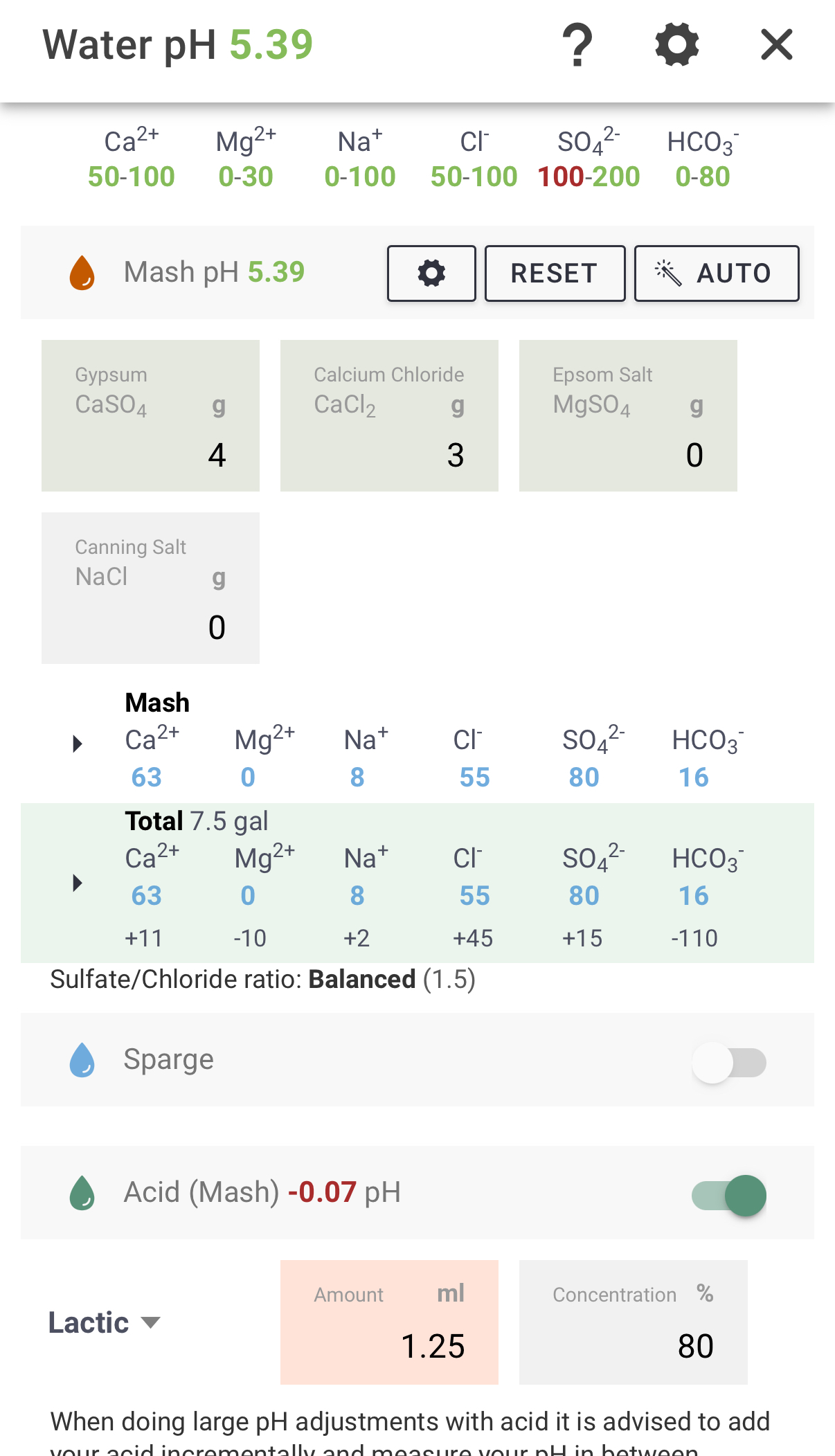Edit the Gypsum CaSO4 grams field

[x=150, y=415]
